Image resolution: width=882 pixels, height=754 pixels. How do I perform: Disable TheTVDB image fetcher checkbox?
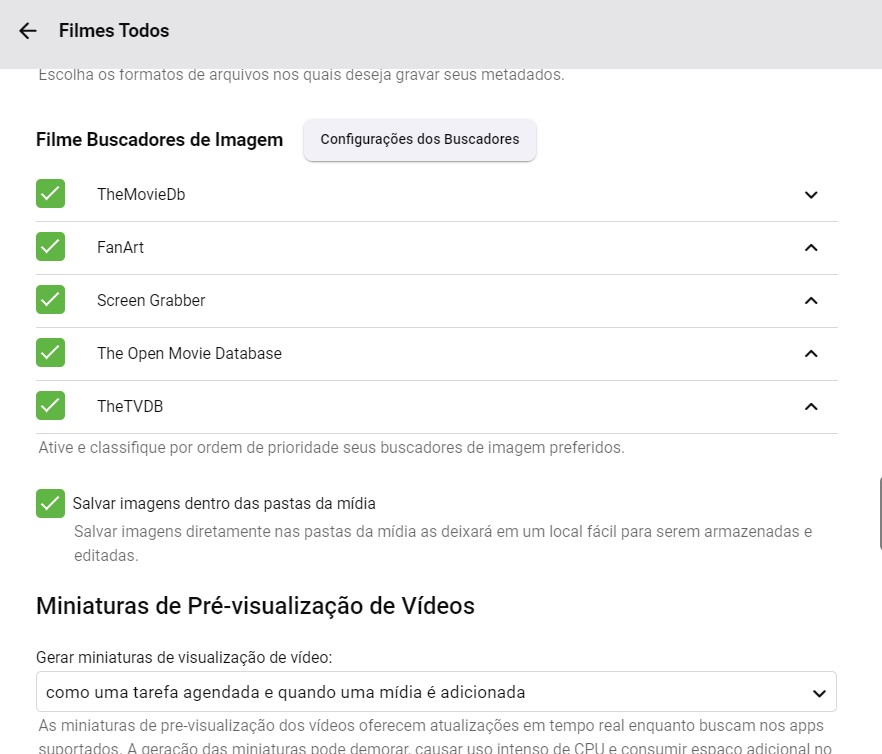pyautogui.click(x=50, y=406)
